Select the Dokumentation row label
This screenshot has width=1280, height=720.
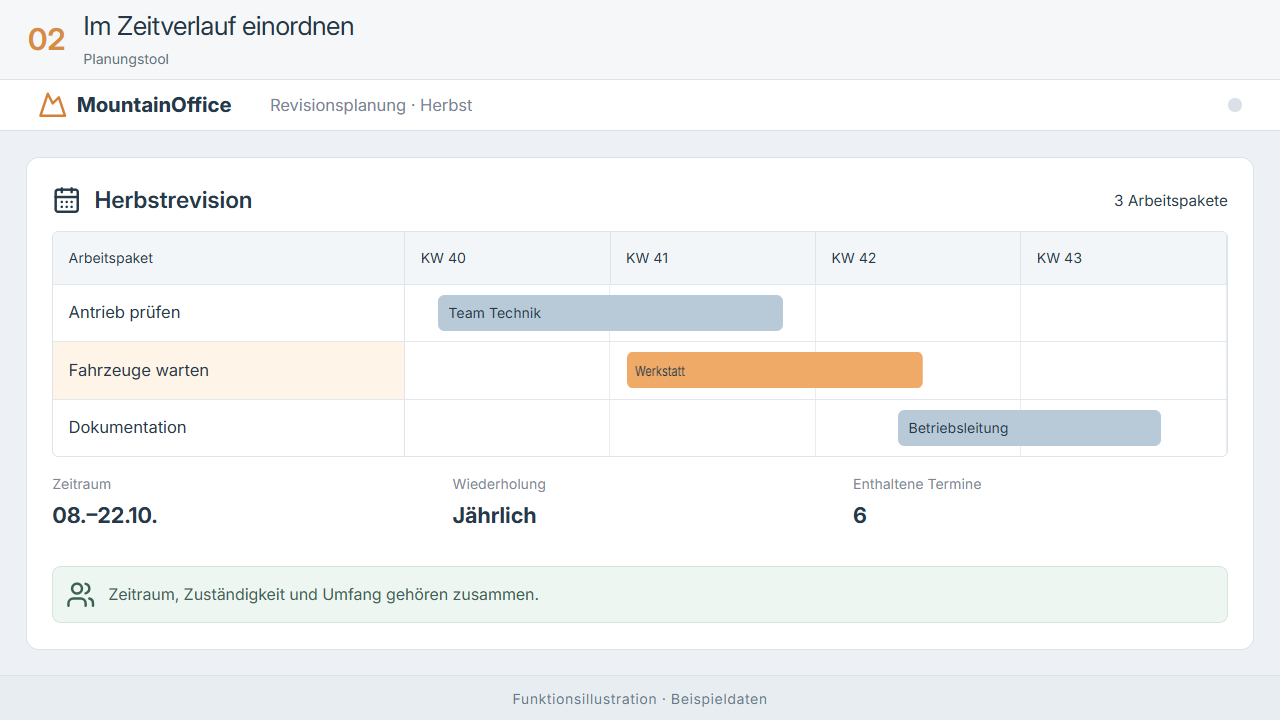(229, 428)
